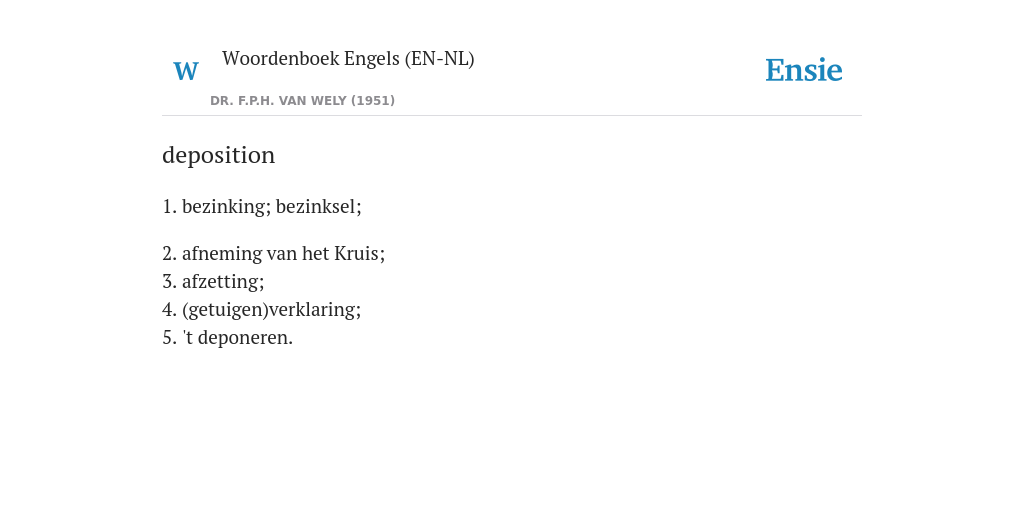1024x512 pixels.
Task: Open the Woordenboek Engels (EN-NL) title link
Action: [x=348, y=59]
